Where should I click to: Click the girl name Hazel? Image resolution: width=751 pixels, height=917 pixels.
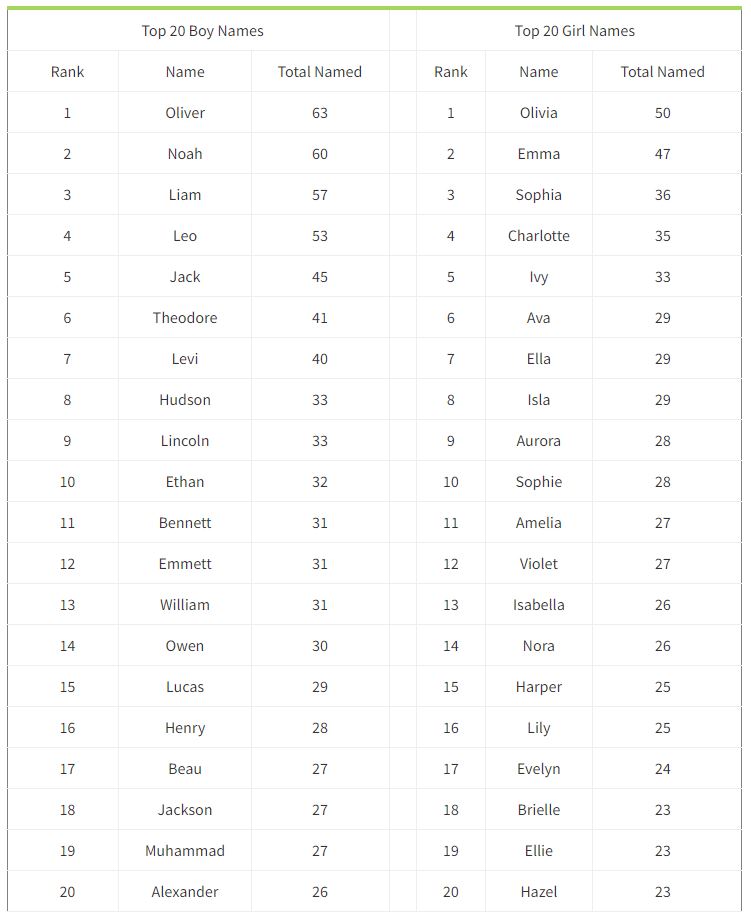pos(539,892)
